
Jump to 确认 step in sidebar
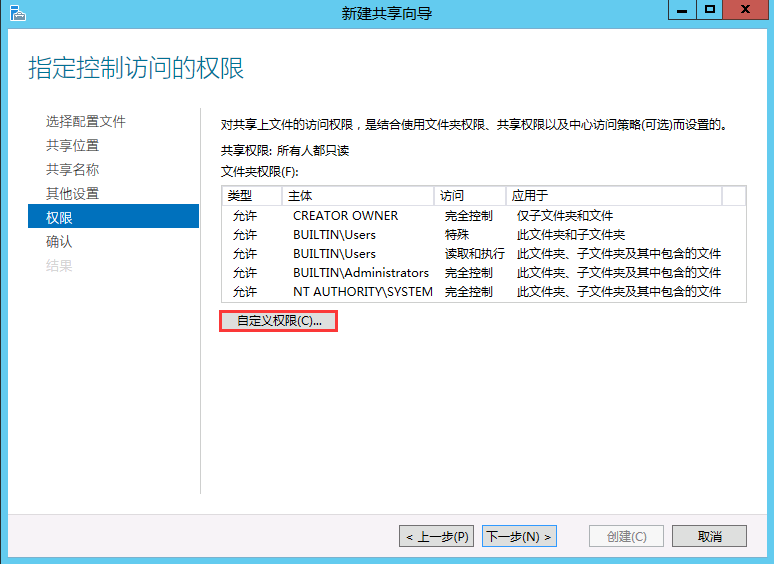click(59, 242)
